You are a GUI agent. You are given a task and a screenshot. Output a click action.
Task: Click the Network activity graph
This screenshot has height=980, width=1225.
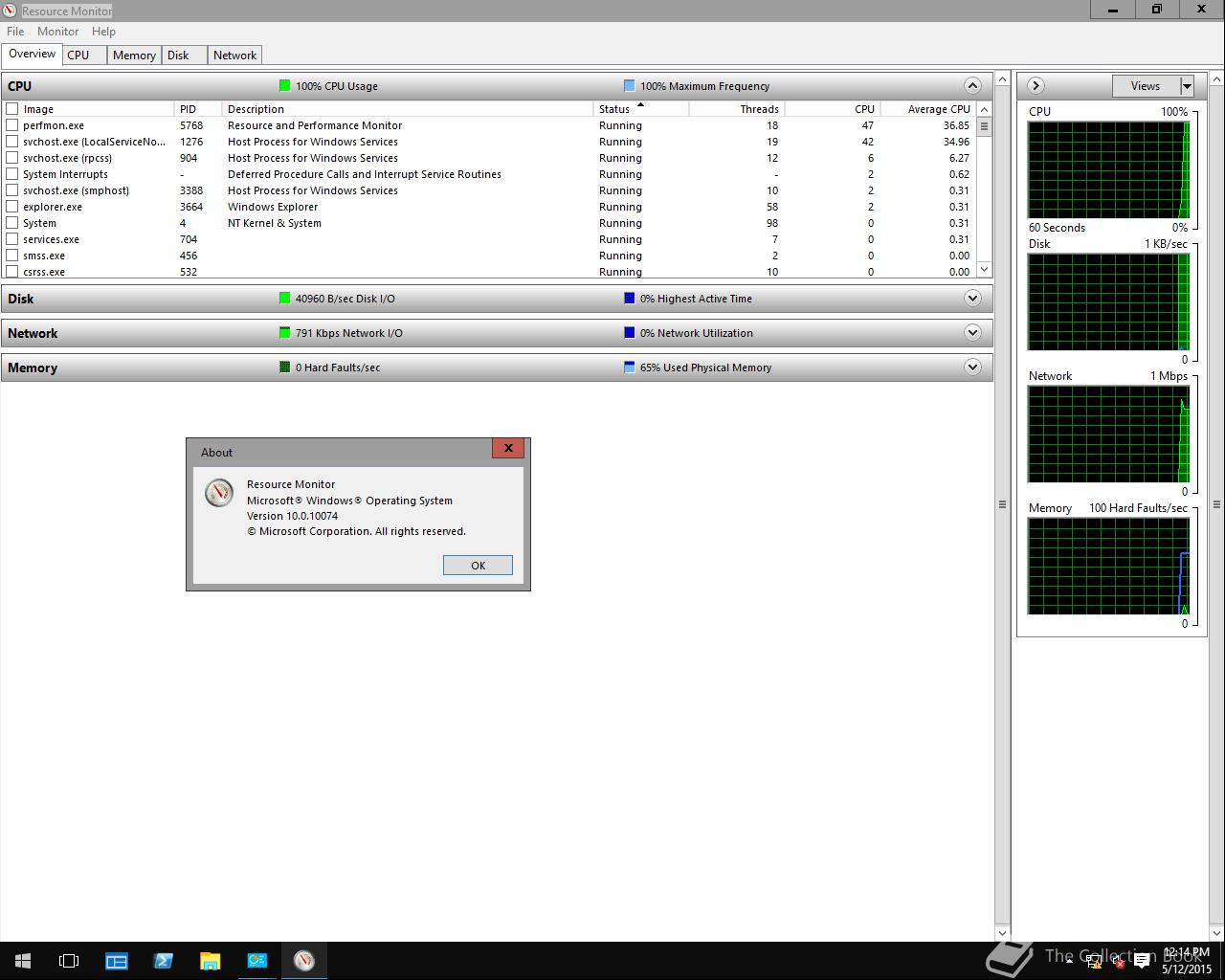[1109, 434]
